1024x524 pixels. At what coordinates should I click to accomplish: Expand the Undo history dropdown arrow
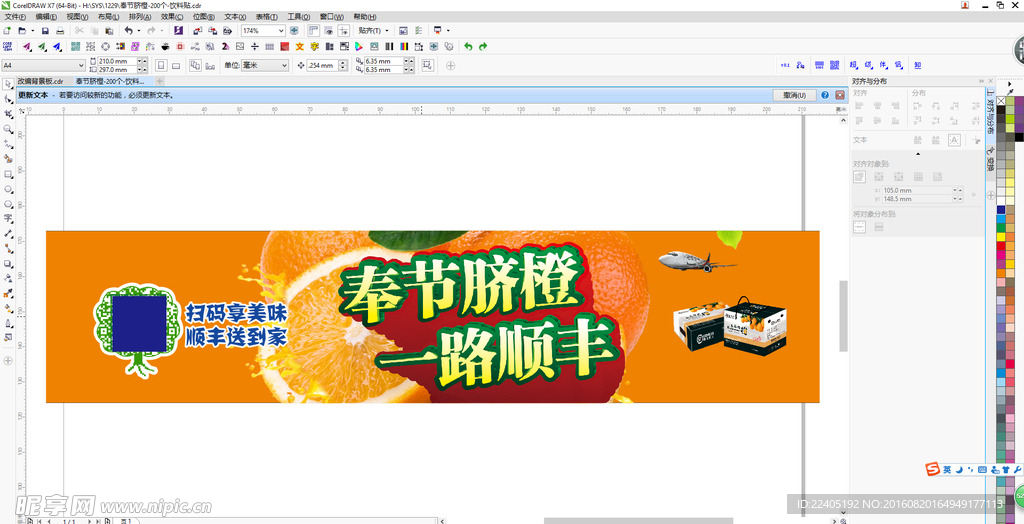coord(138,31)
